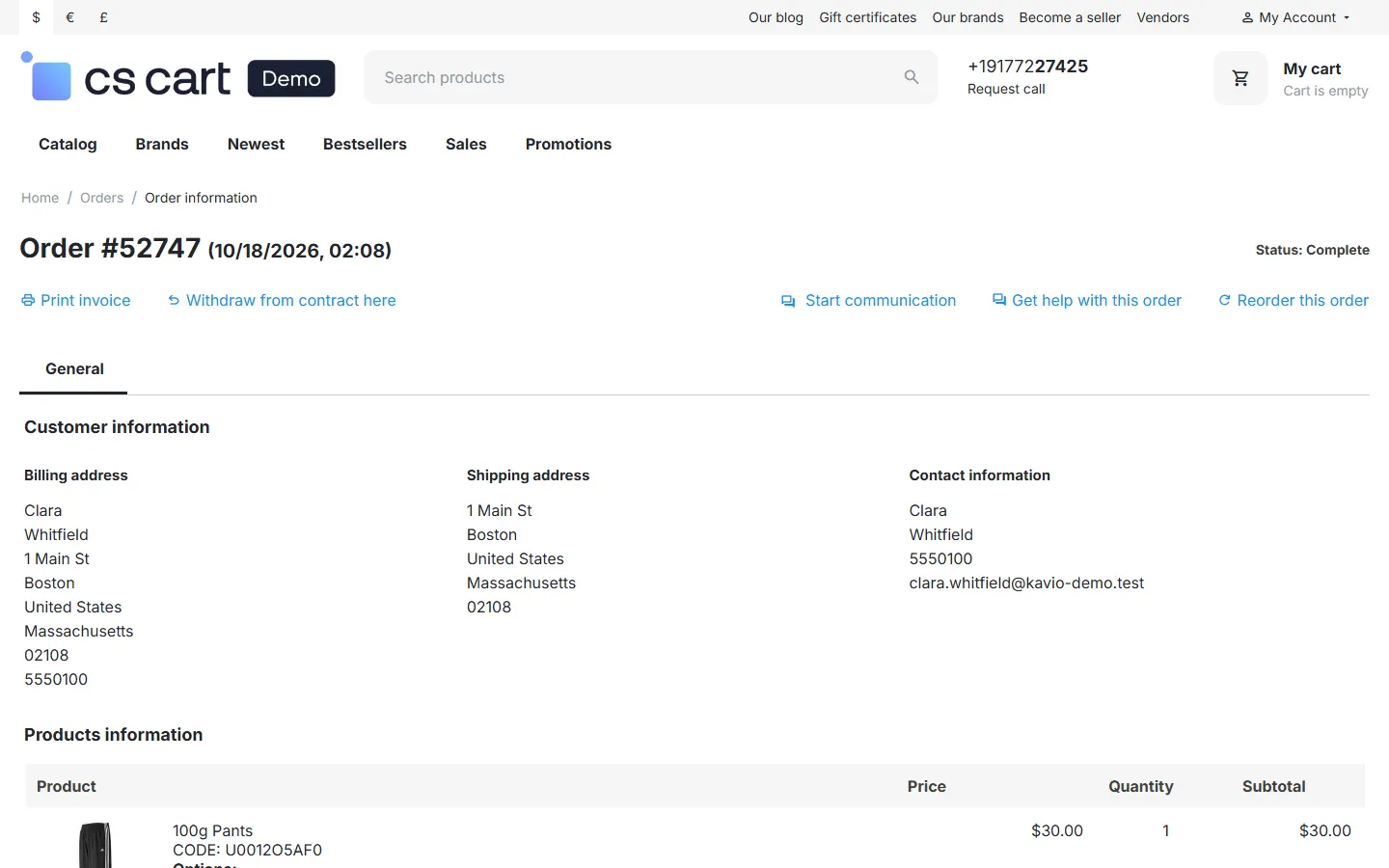Click the phone number +19177227425

[x=1027, y=67]
